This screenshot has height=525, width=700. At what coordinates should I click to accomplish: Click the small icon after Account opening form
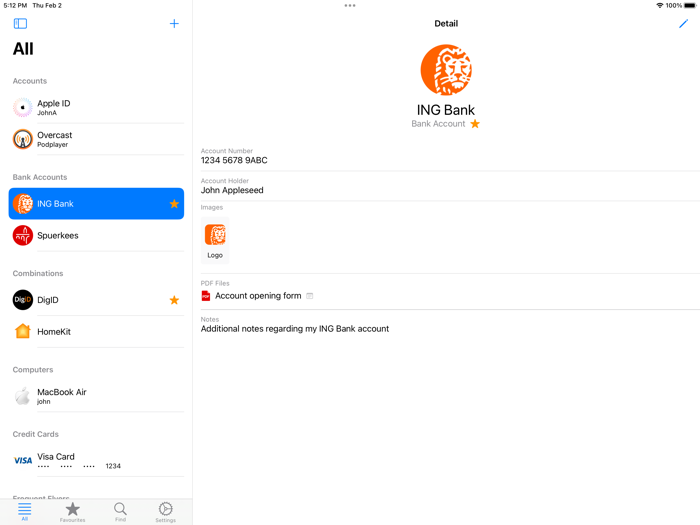point(309,296)
